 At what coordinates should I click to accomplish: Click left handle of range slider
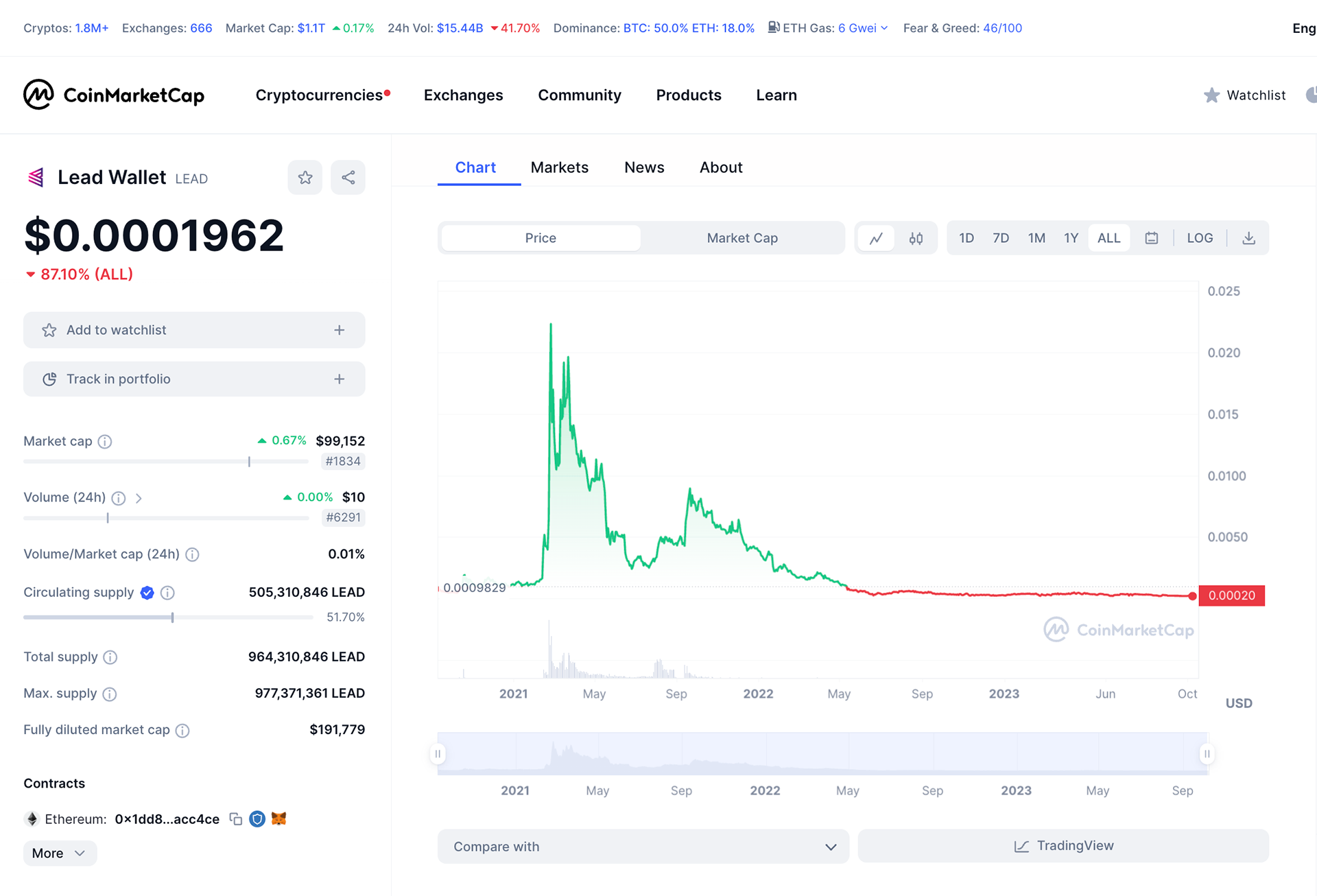438,754
